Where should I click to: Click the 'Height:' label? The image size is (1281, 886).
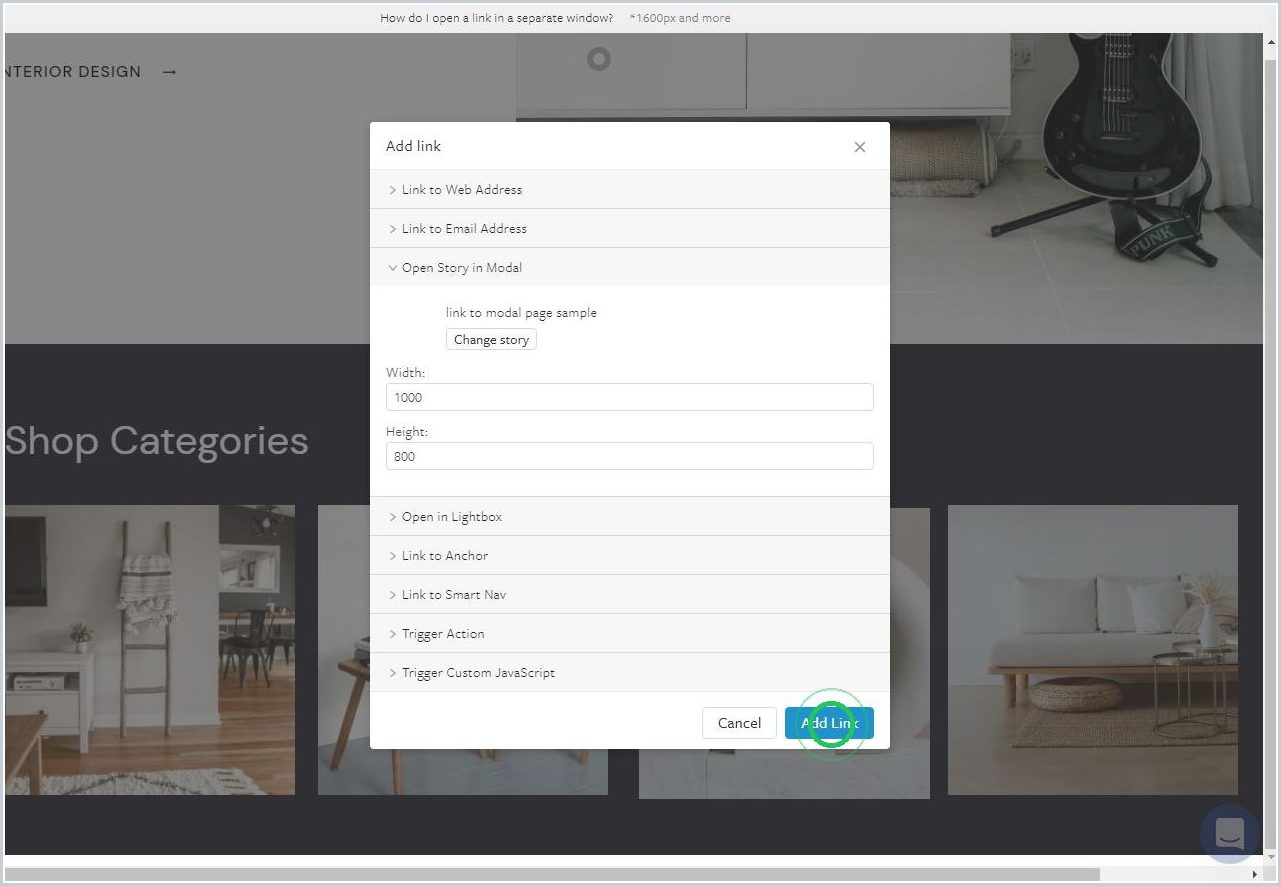pyautogui.click(x=407, y=431)
